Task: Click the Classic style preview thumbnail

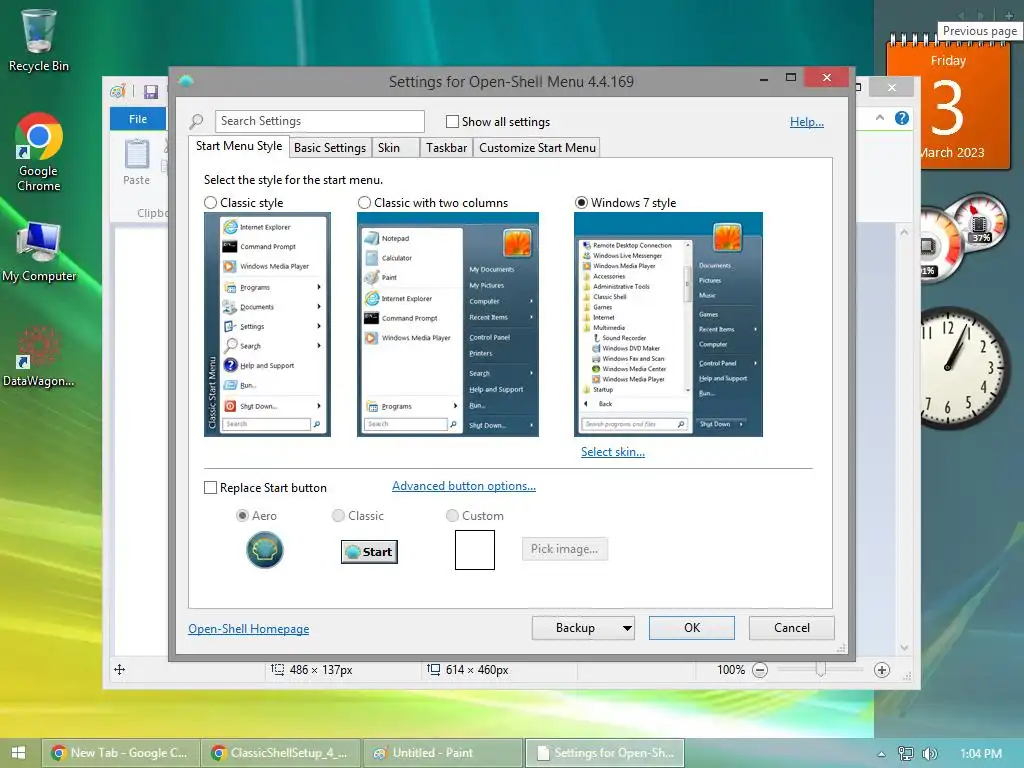Action: pos(267,324)
